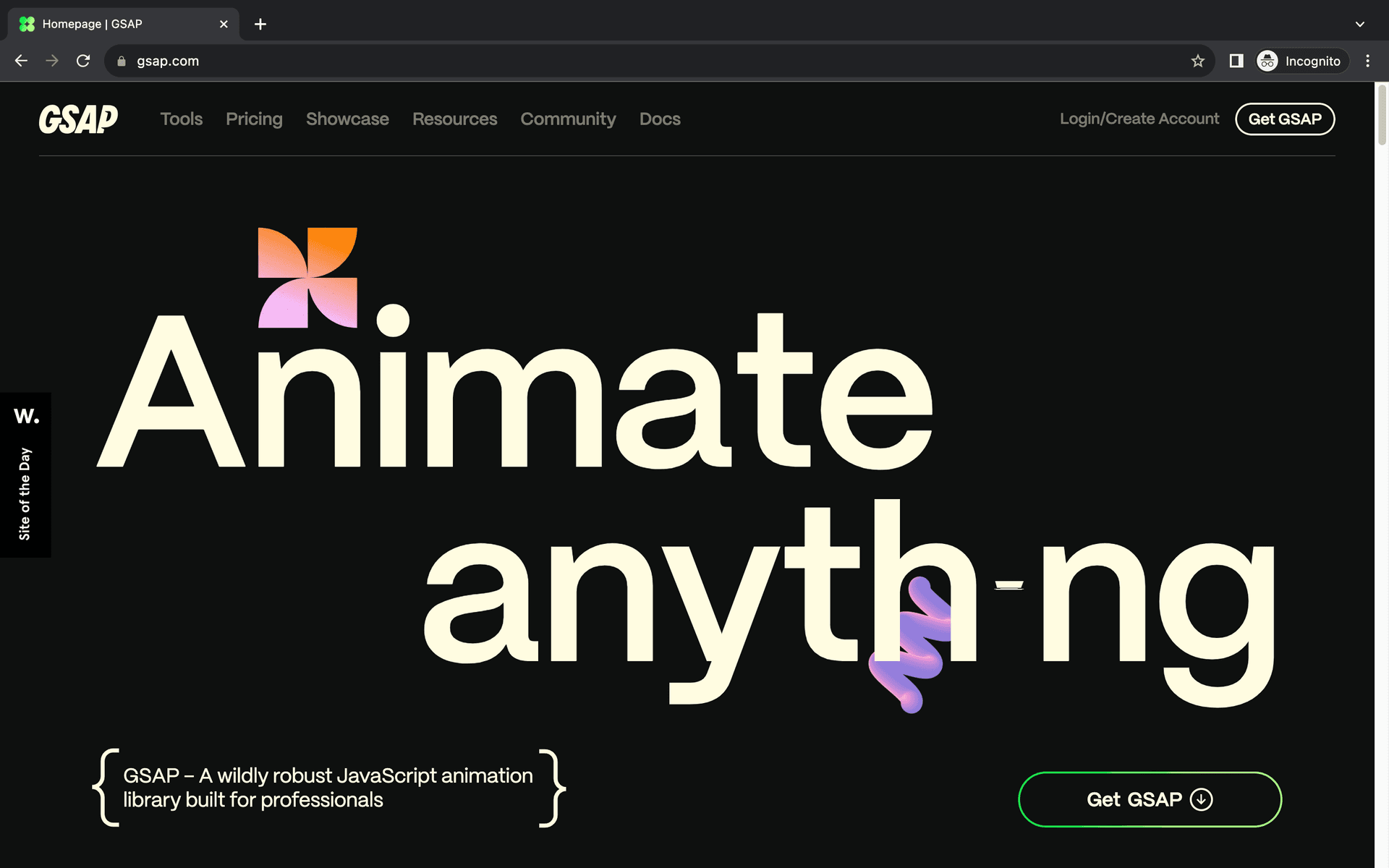Click the browser forward arrow
Viewport: 1389px width, 868px height.
pyautogui.click(x=52, y=61)
